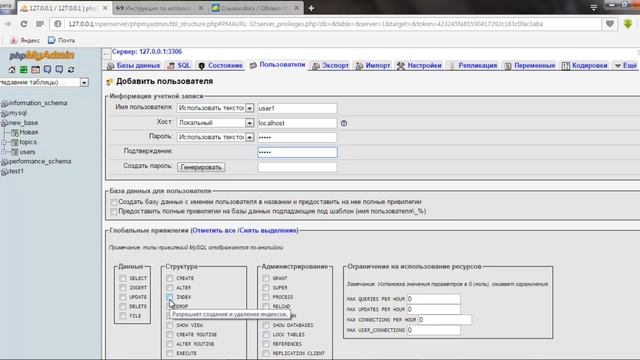Reload the page with the browser refresh icon
The image size is (640, 360).
click(24, 24)
